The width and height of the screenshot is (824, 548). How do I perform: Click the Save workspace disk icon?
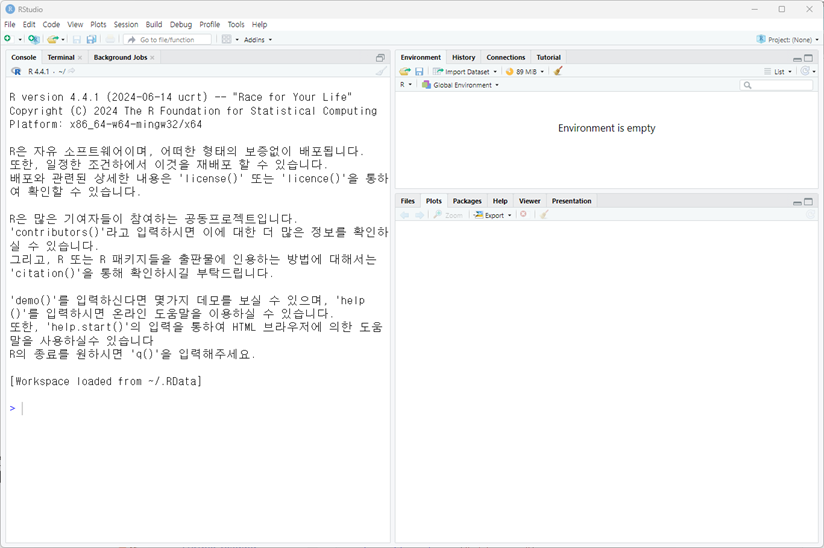419,71
